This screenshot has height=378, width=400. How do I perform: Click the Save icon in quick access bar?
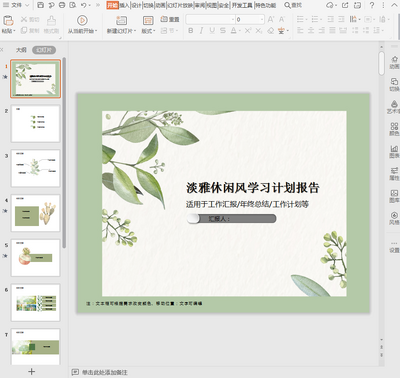[40, 5]
